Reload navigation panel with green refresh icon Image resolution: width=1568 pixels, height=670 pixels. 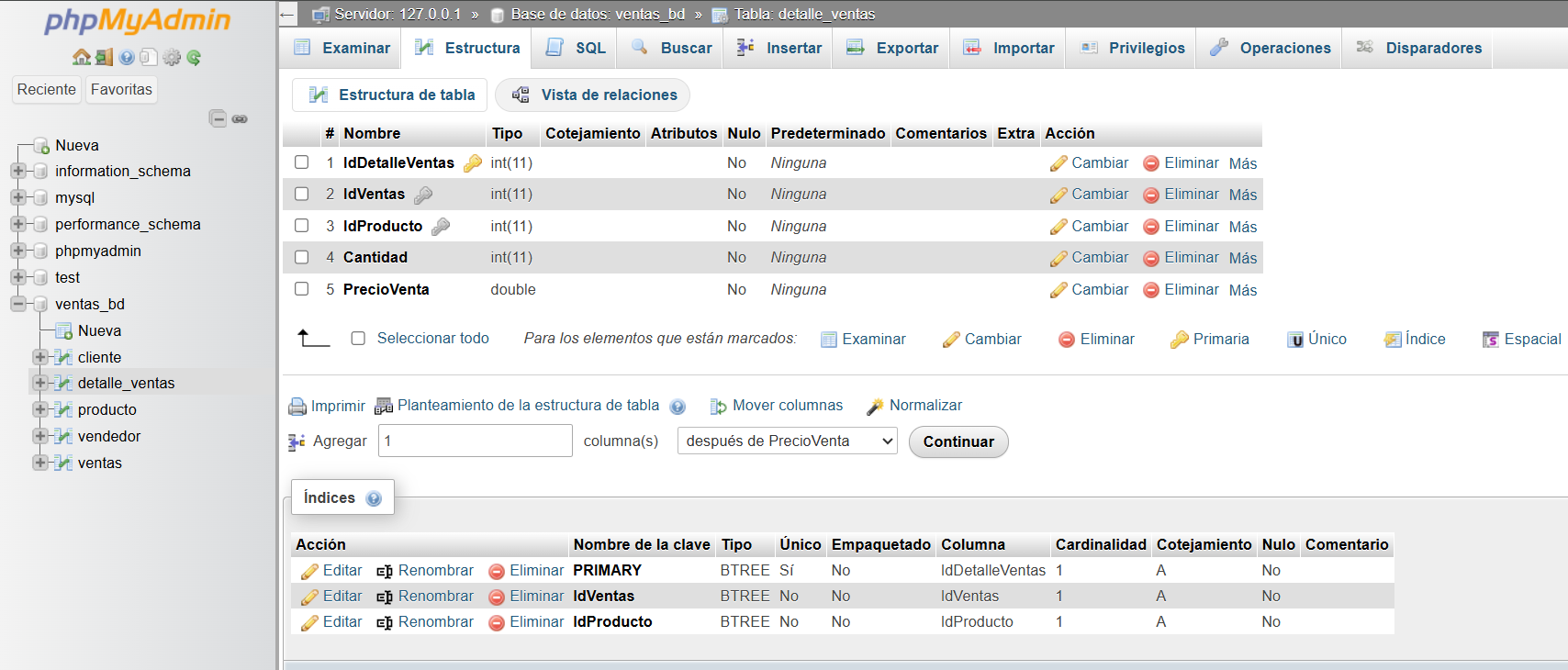click(194, 57)
